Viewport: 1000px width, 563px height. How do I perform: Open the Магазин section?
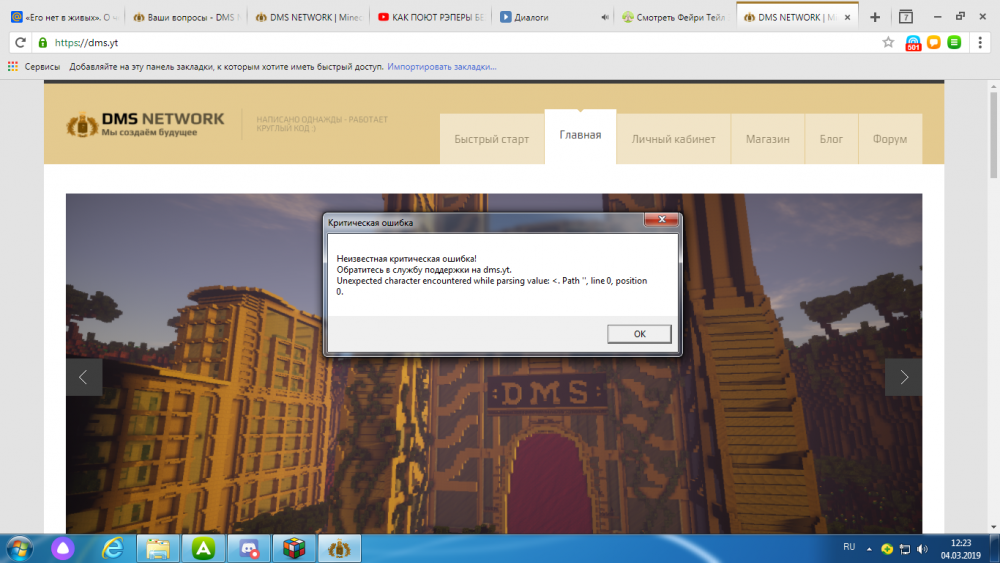pyautogui.click(x=767, y=139)
